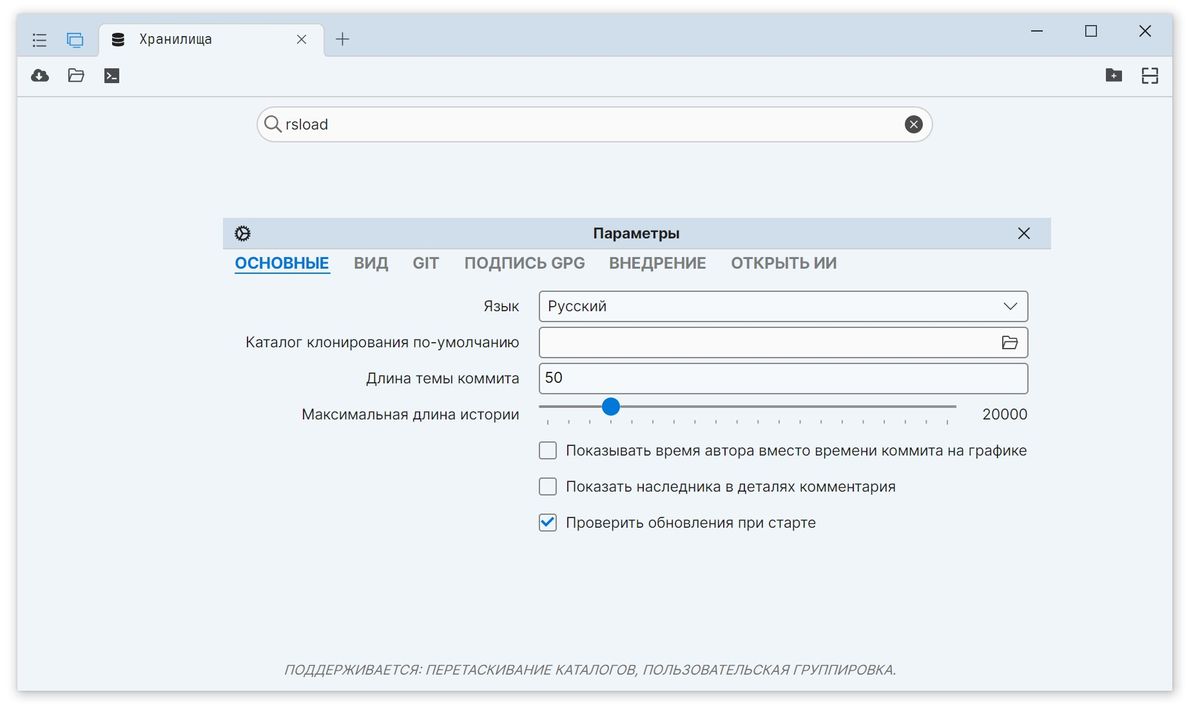Clear the rsload search query
Viewport: 1200px width, 712px height.
(x=913, y=124)
